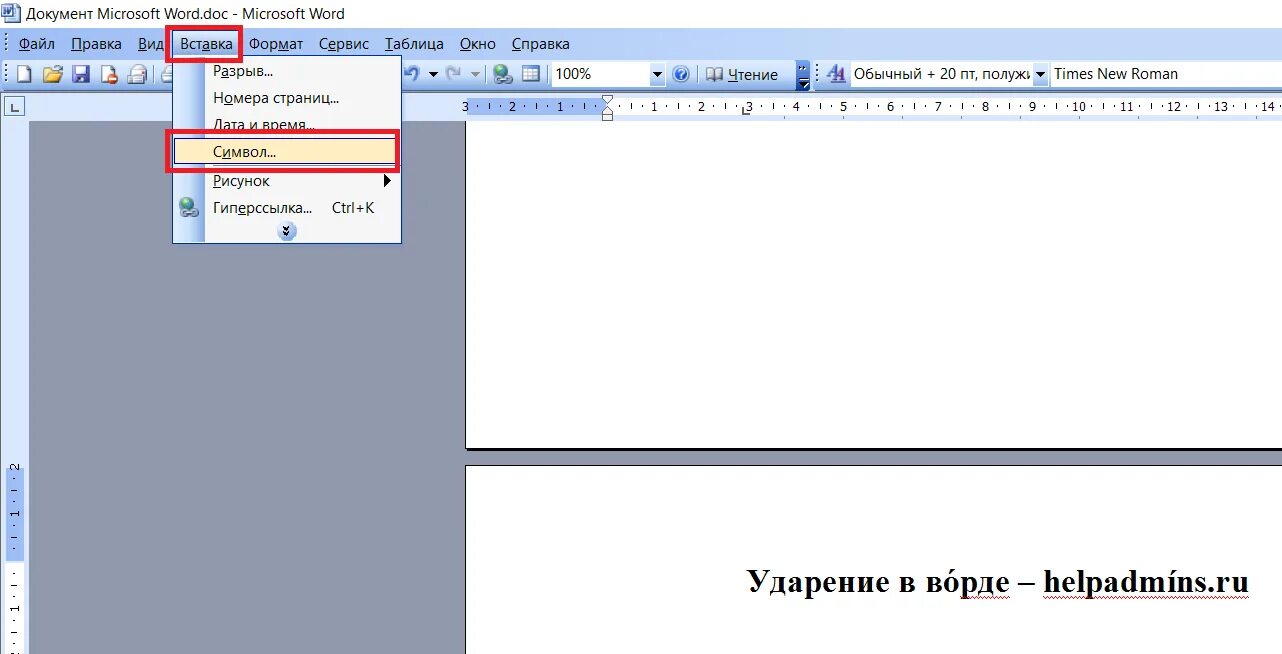1282x654 pixels.
Task: Open the Справка menu
Action: [x=541, y=44]
